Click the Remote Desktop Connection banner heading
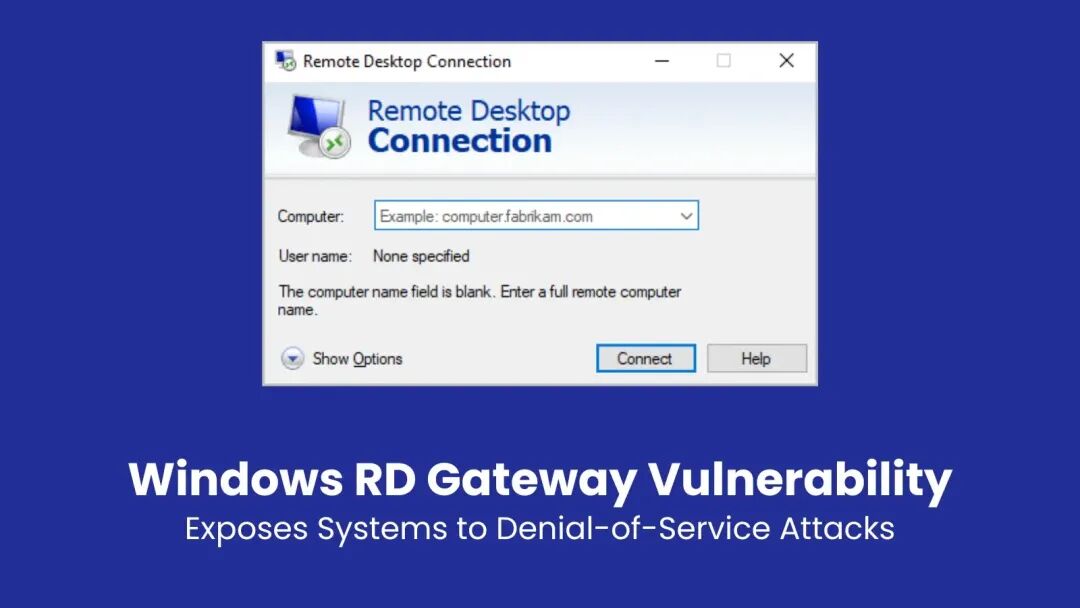The width and height of the screenshot is (1080, 608). coord(468,126)
